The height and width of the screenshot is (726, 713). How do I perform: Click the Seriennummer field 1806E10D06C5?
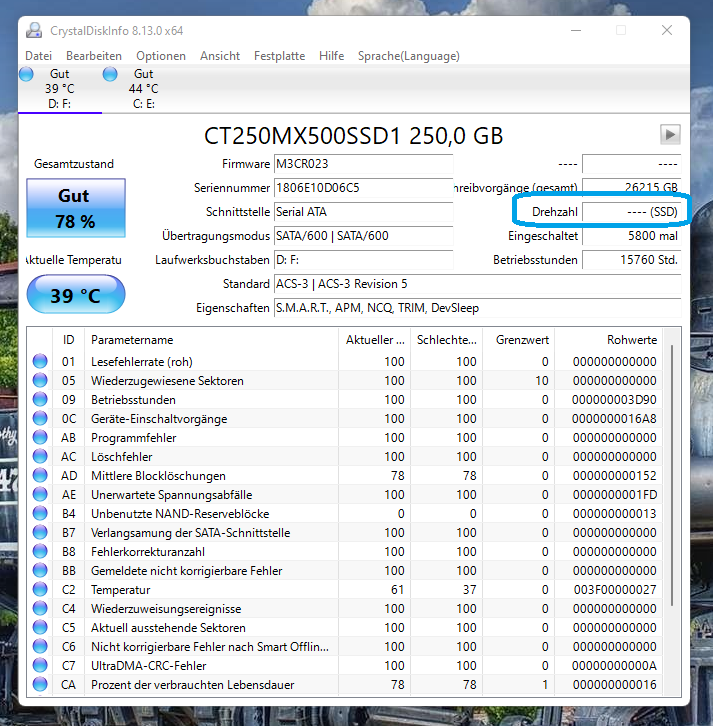pos(363,188)
